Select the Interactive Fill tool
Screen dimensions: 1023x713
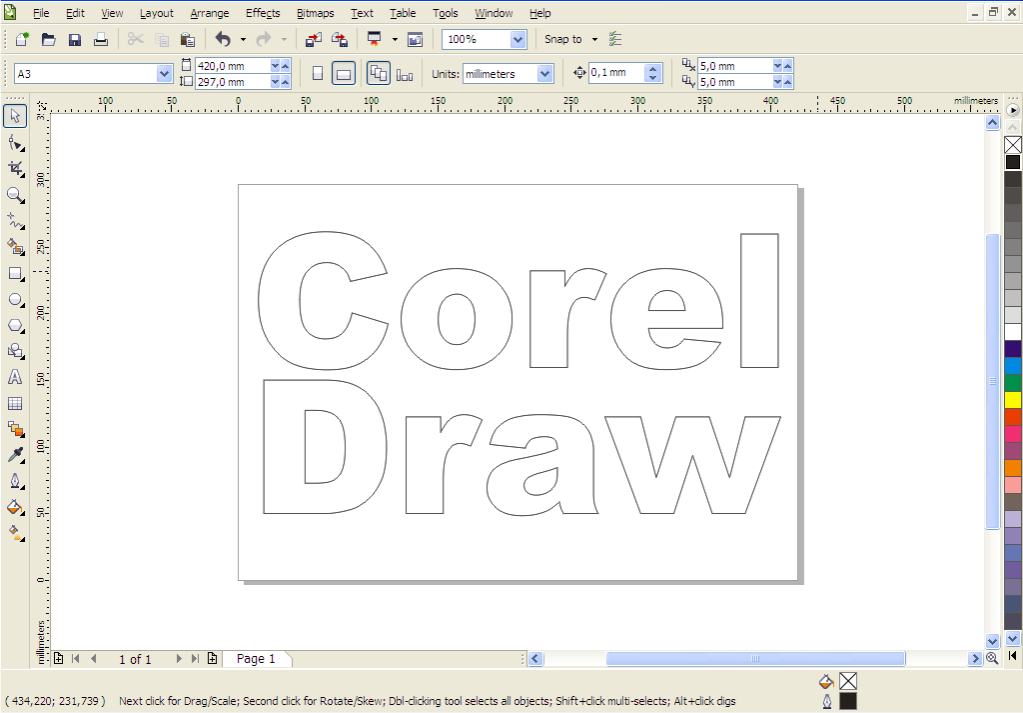[x=15, y=534]
